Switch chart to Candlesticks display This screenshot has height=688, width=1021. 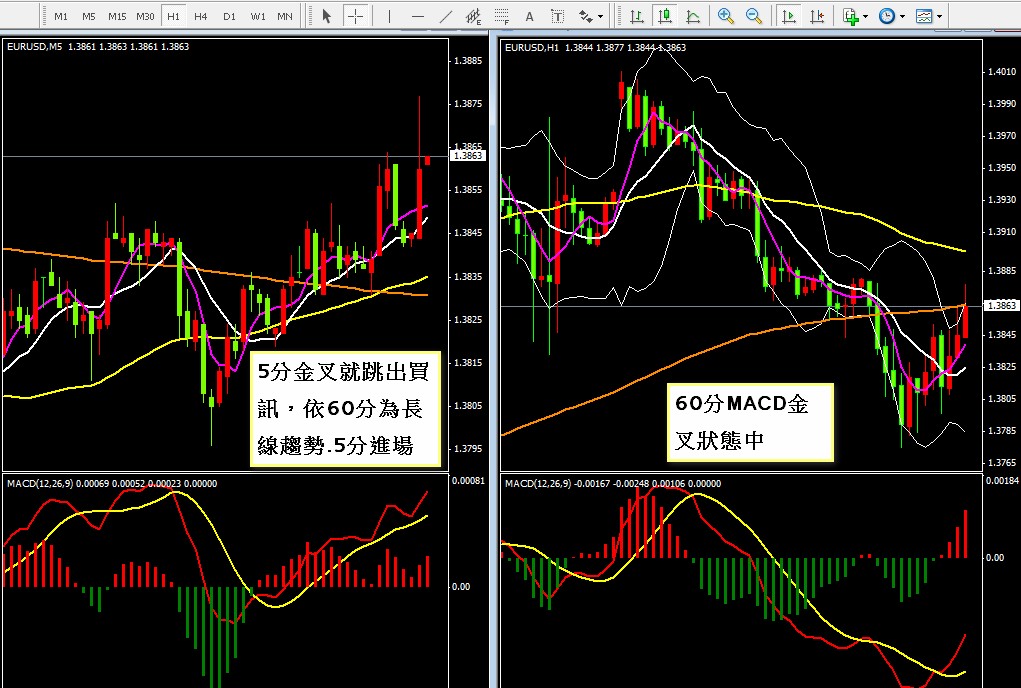[x=665, y=16]
